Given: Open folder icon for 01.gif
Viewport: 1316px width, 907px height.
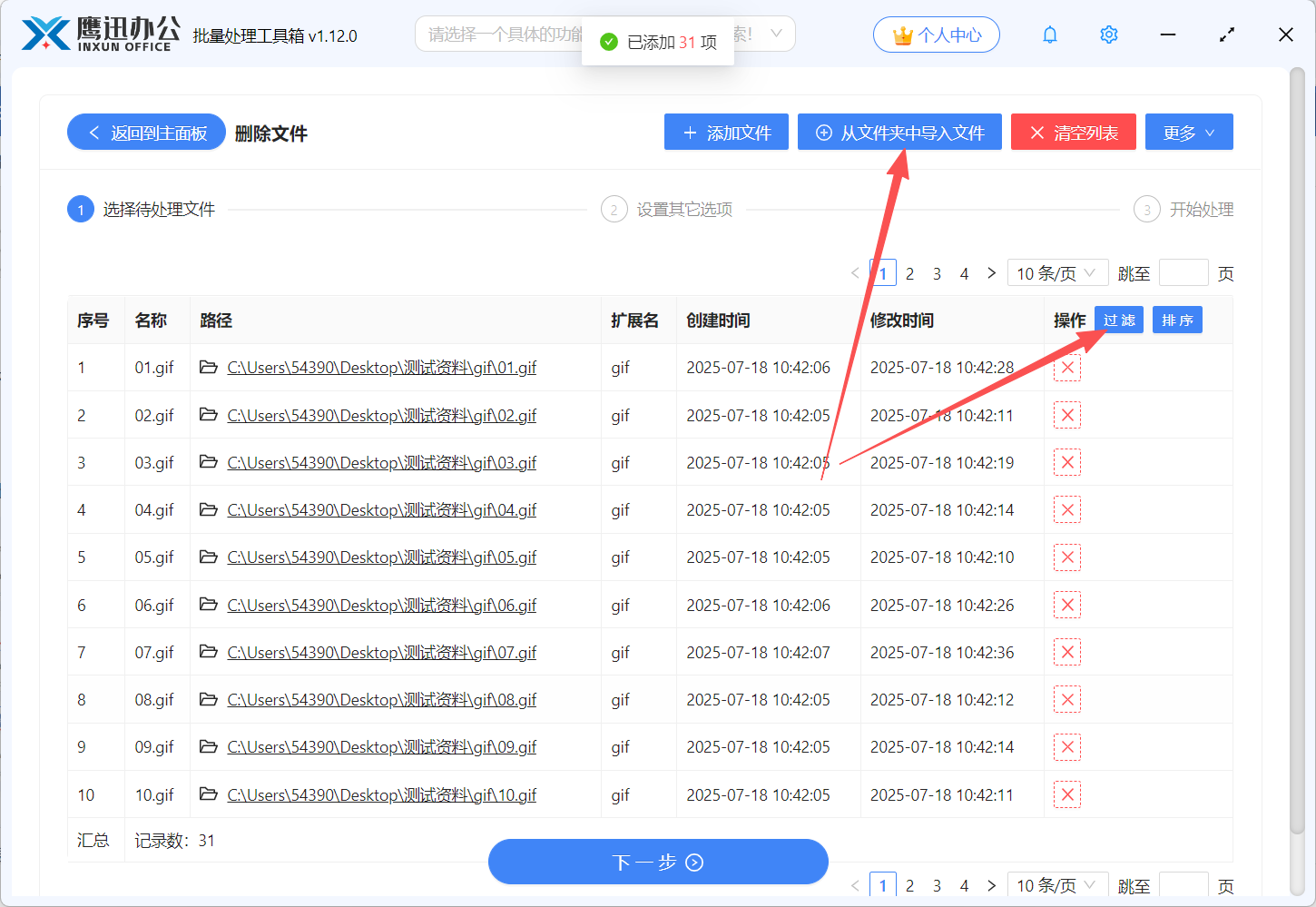Looking at the screenshot, I should pyautogui.click(x=209, y=367).
